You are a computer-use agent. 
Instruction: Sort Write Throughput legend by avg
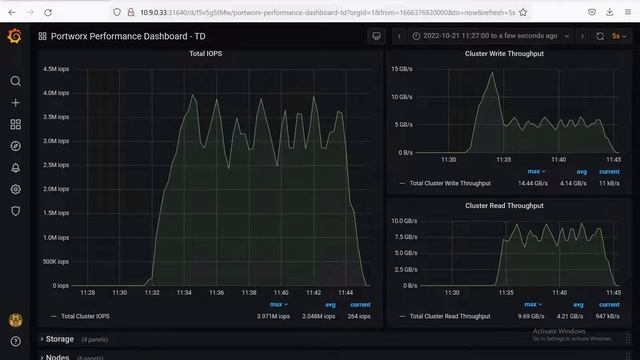582,172
